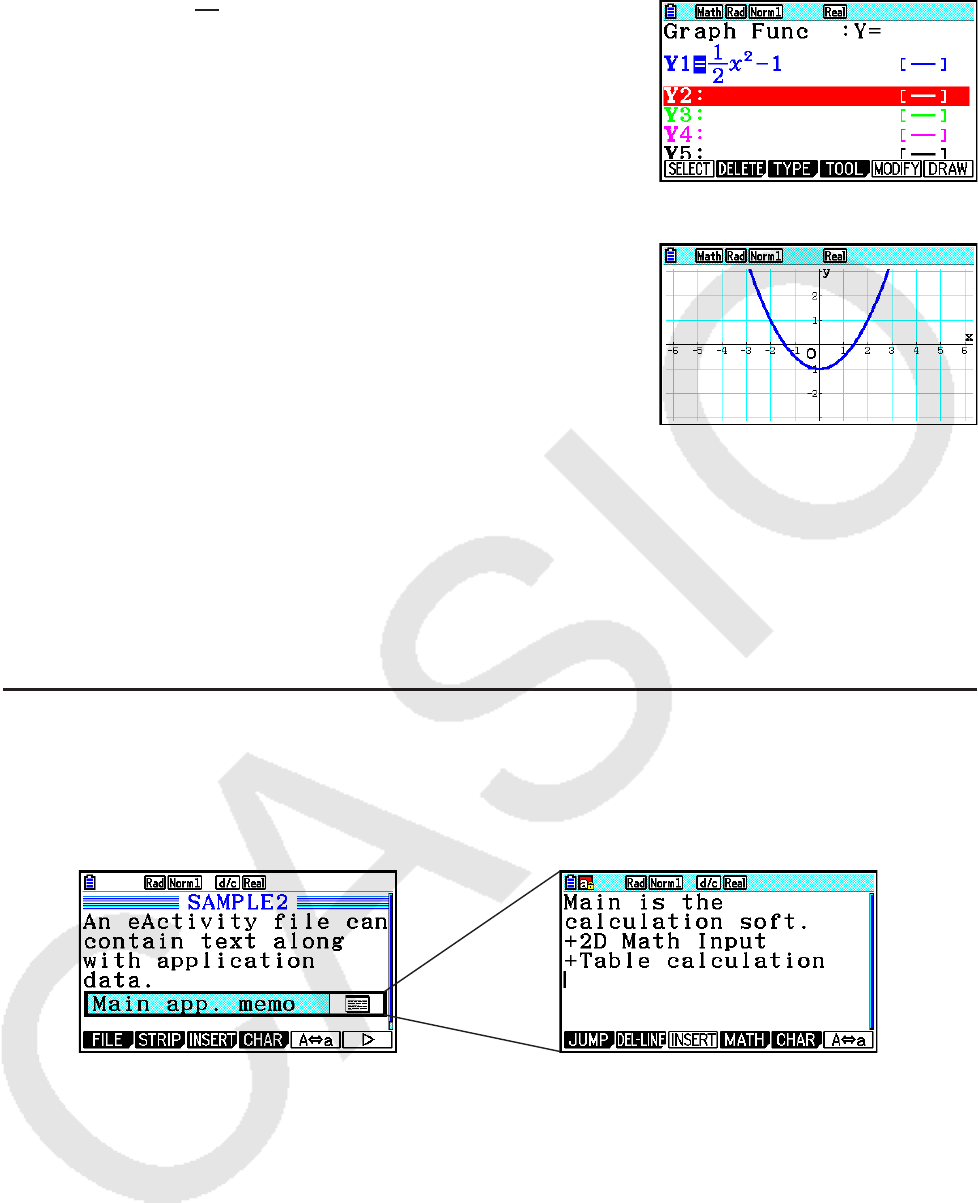Viewport: 978px width, 1203px height.
Task: Open FILE menu in SAMPLE2 eActivity
Action: 107,1040
